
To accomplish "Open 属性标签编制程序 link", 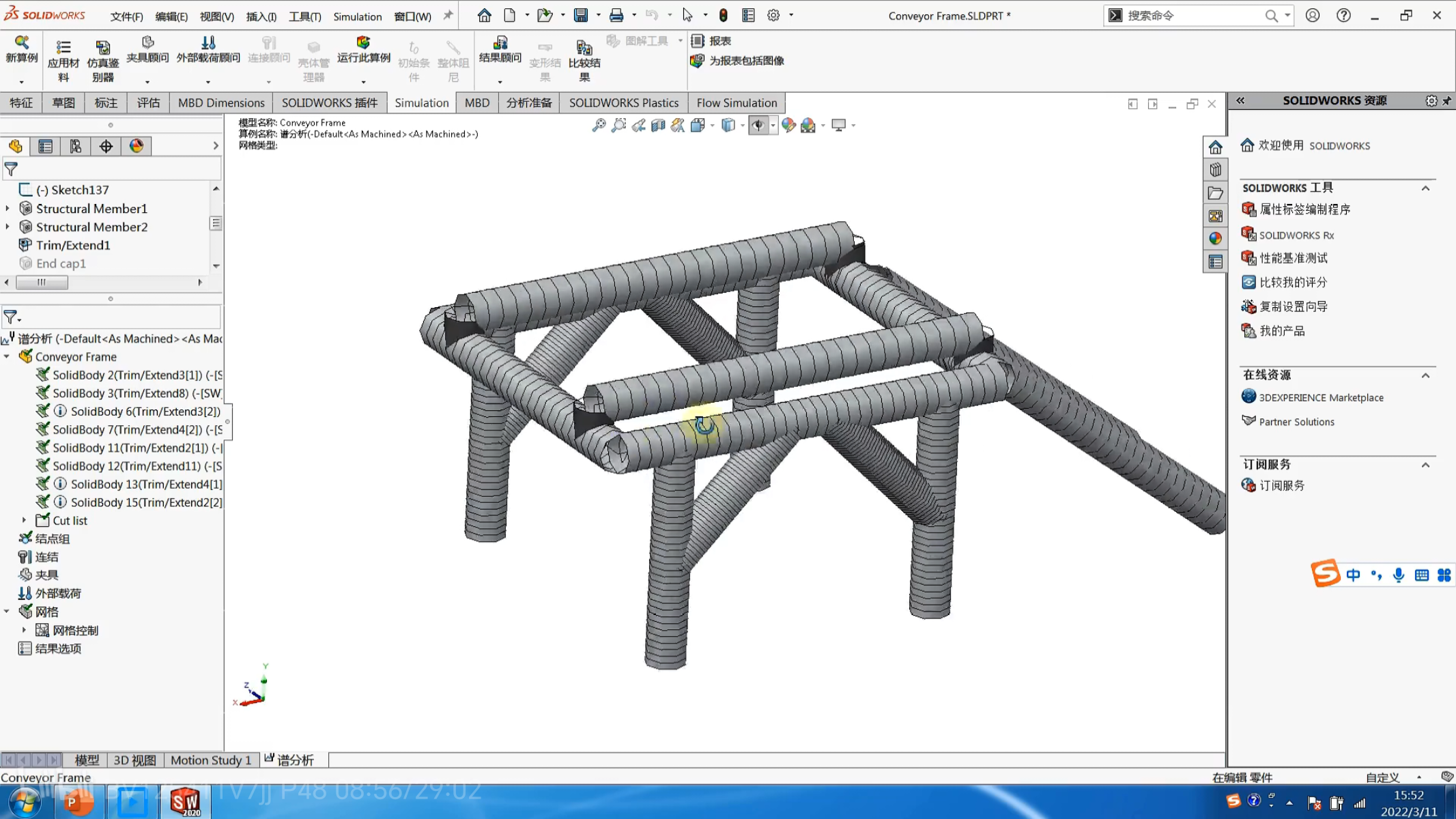I will pos(1304,210).
